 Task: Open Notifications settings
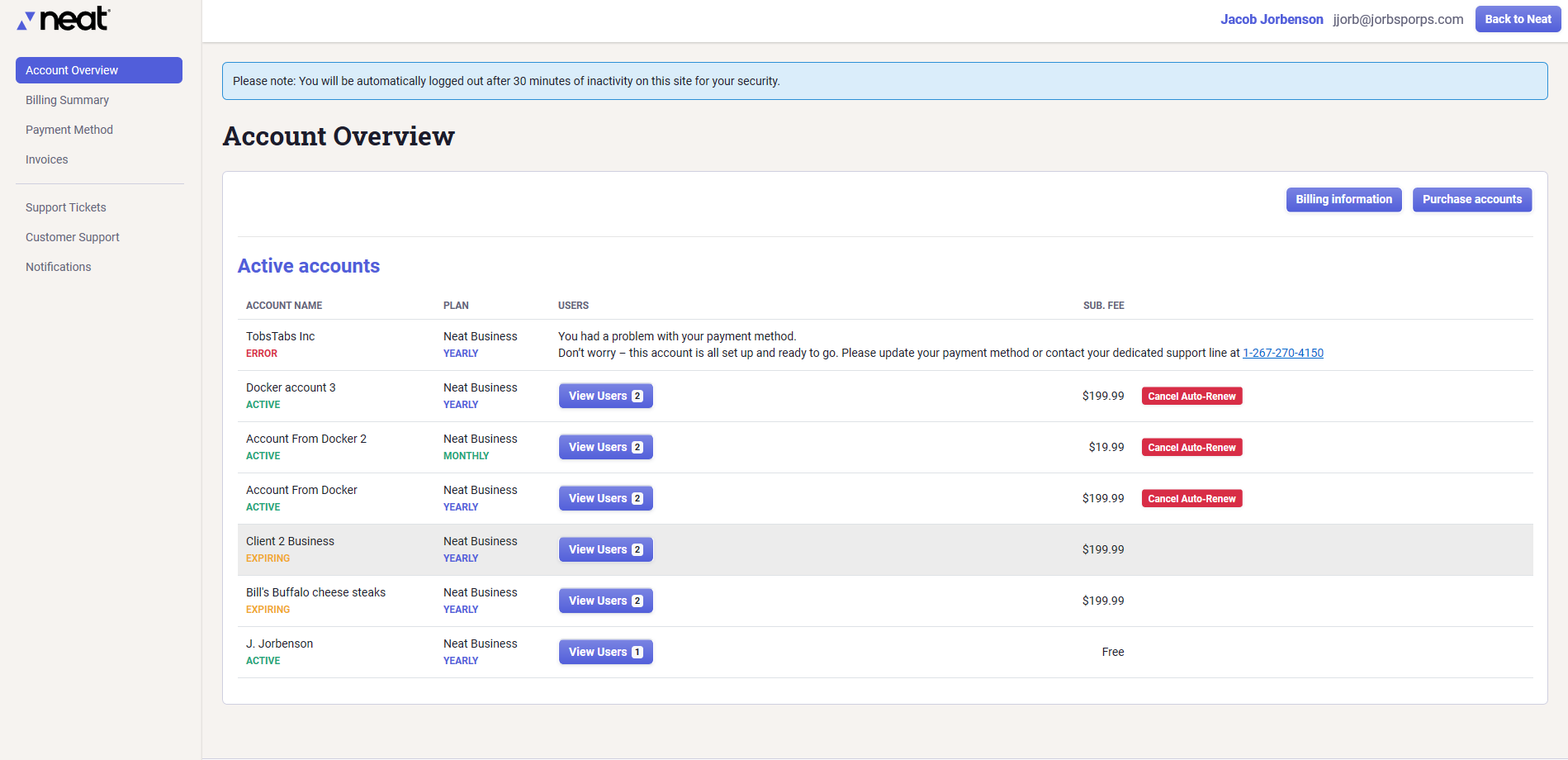pos(58,266)
